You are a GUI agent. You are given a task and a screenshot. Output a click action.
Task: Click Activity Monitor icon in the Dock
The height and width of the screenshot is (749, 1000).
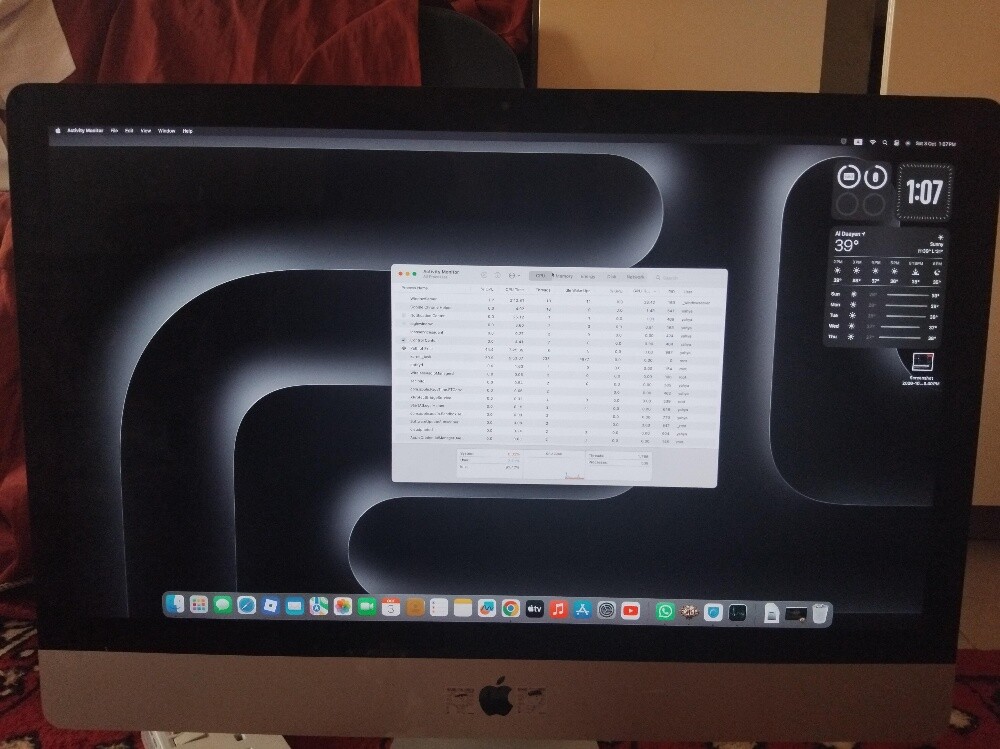(738, 613)
